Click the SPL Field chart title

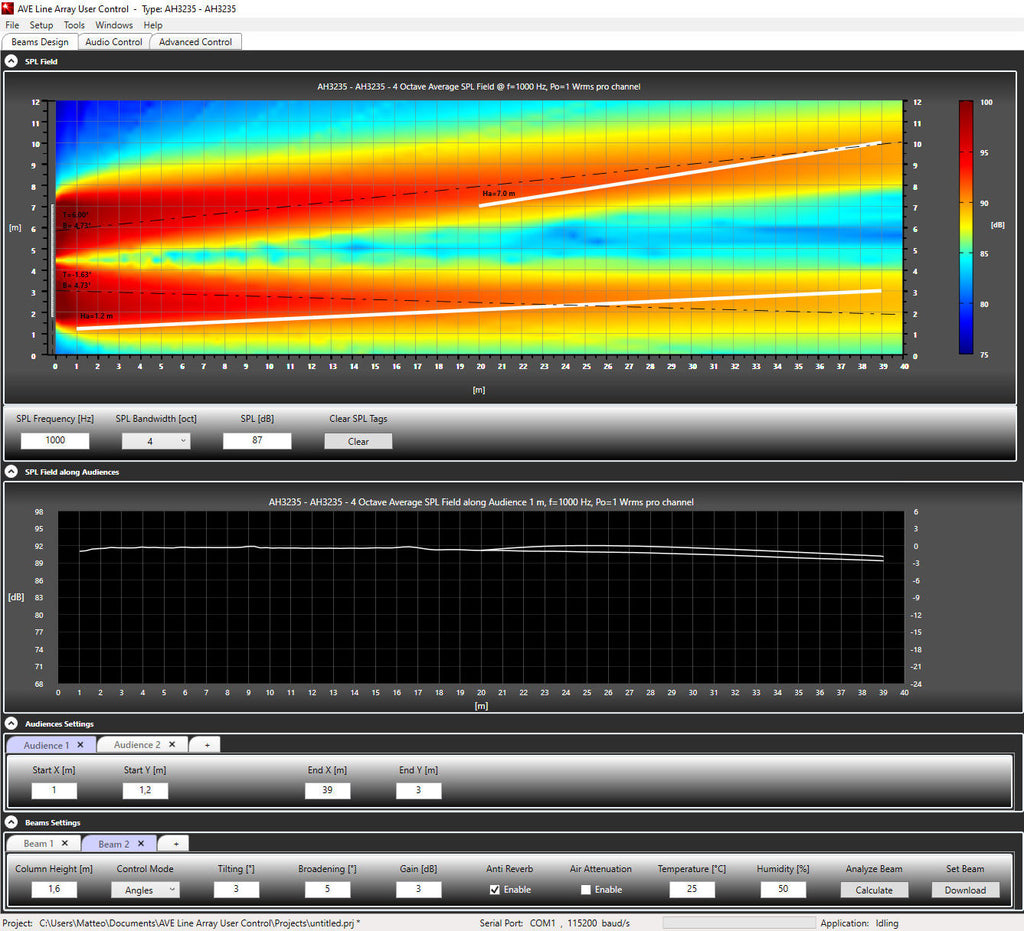pyautogui.click(x=479, y=86)
